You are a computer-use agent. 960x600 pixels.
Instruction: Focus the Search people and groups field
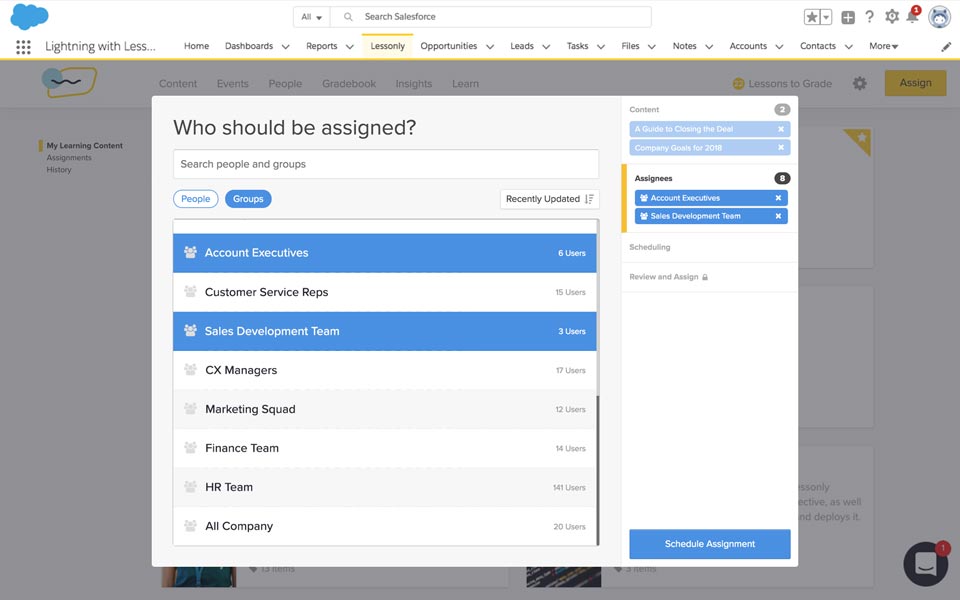(386, 164)
